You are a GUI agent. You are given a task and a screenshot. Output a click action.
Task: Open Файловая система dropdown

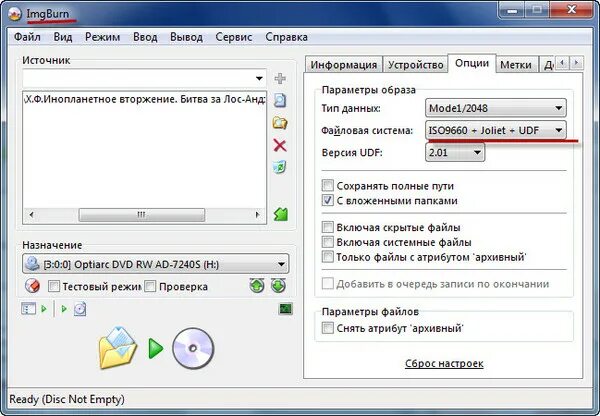(x=496, y=130)
